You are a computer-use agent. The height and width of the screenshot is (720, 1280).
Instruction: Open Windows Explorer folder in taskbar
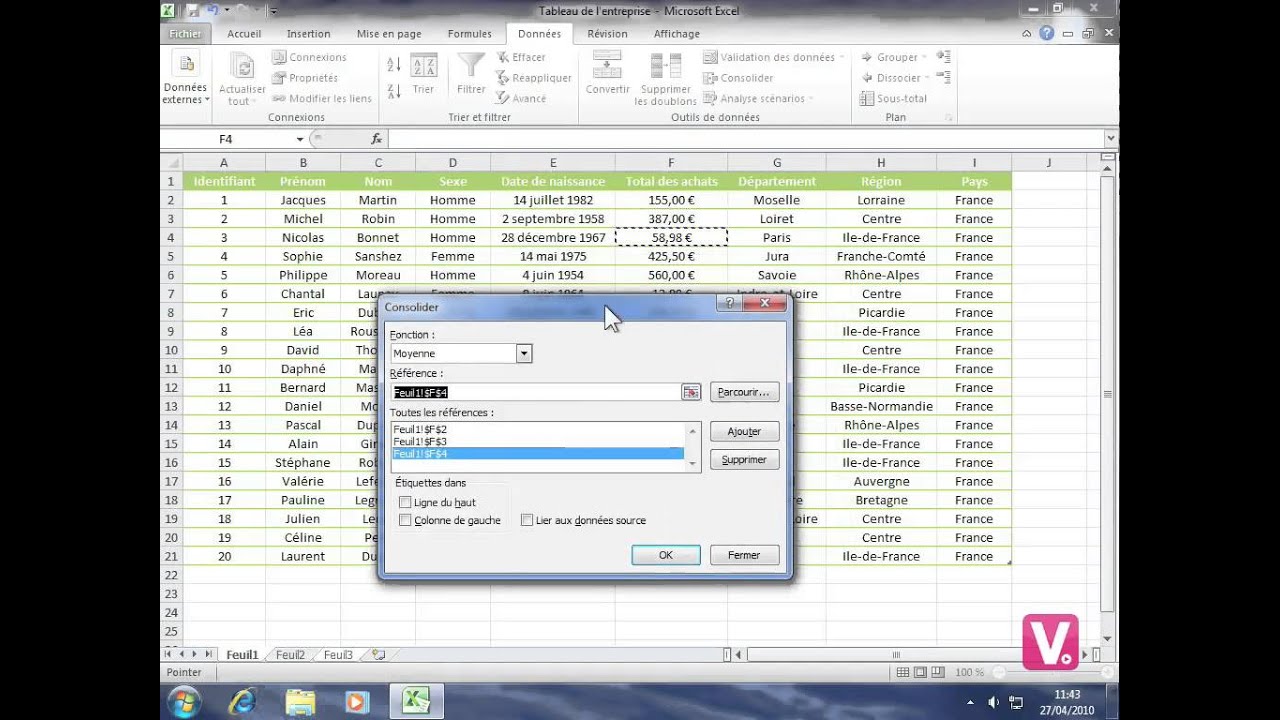300,702
